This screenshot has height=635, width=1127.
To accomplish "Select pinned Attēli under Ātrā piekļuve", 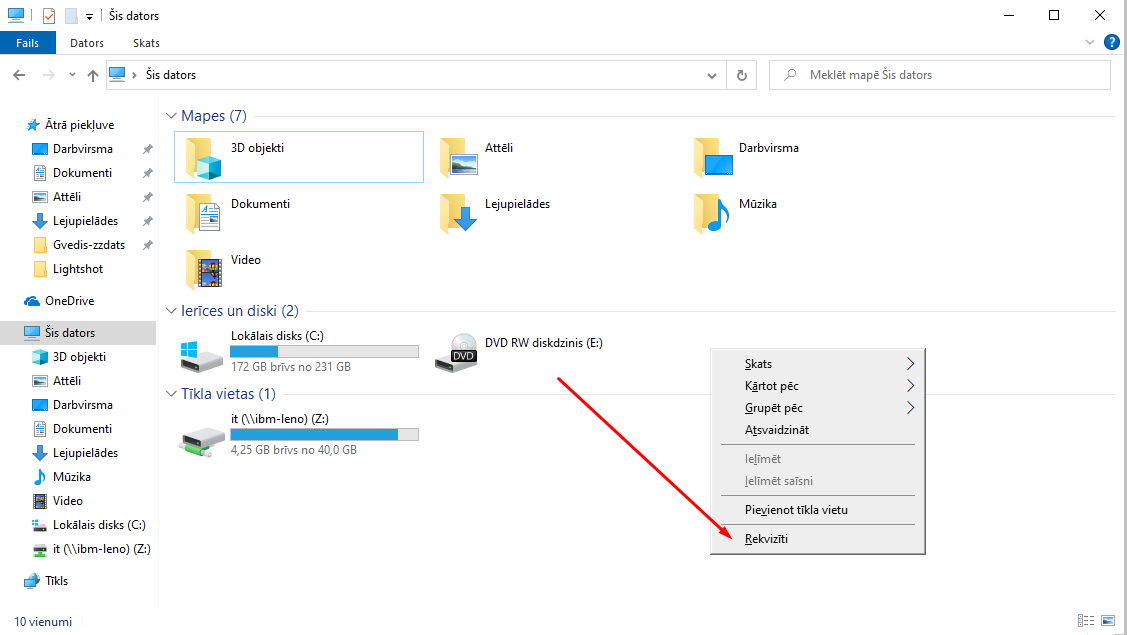I will 67,197.
